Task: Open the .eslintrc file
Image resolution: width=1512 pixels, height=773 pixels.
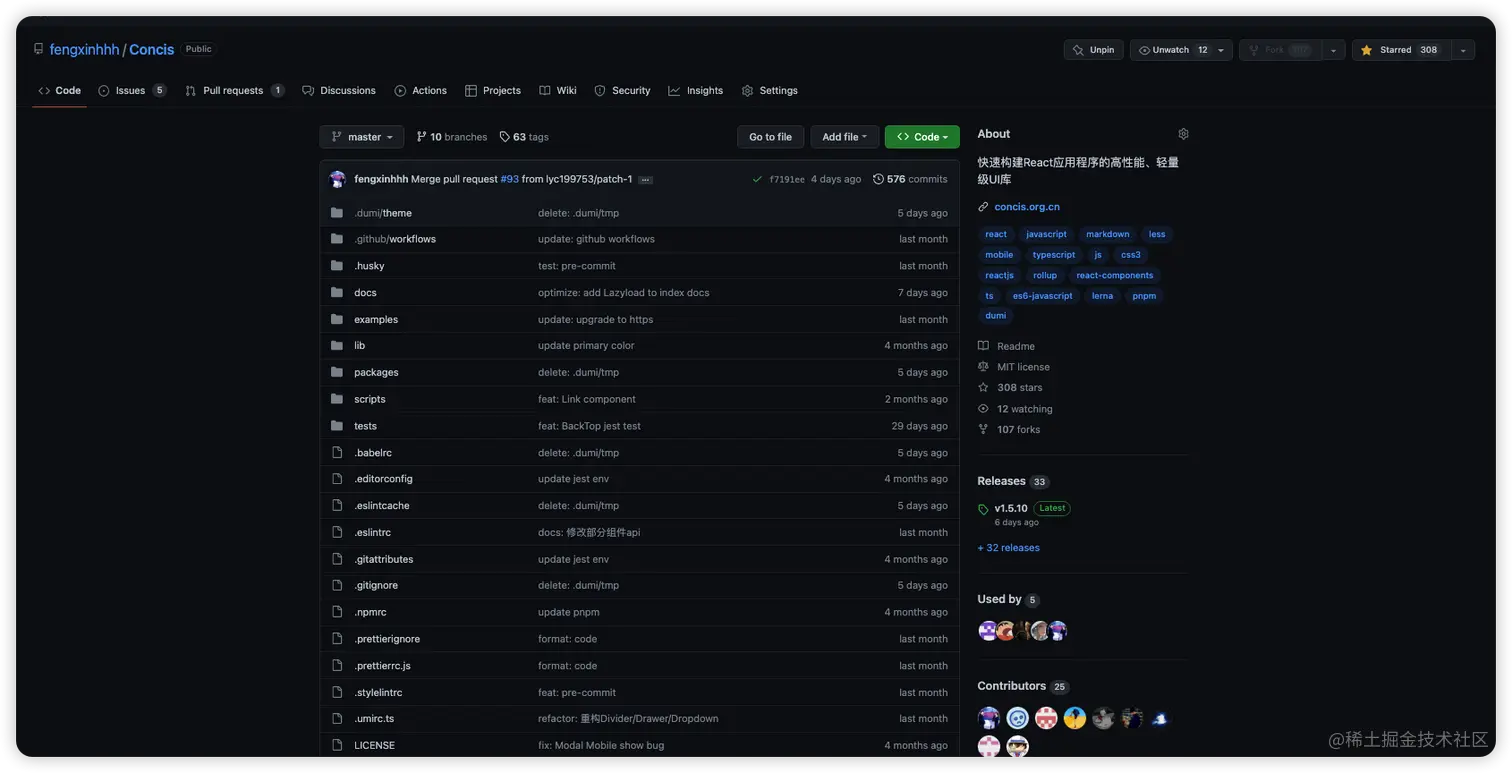Action: coord(372,532)
